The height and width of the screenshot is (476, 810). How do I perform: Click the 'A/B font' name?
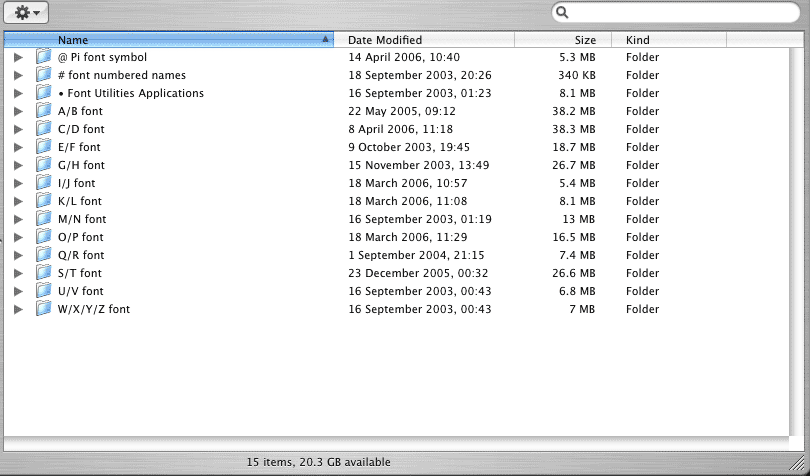(80, 111)
